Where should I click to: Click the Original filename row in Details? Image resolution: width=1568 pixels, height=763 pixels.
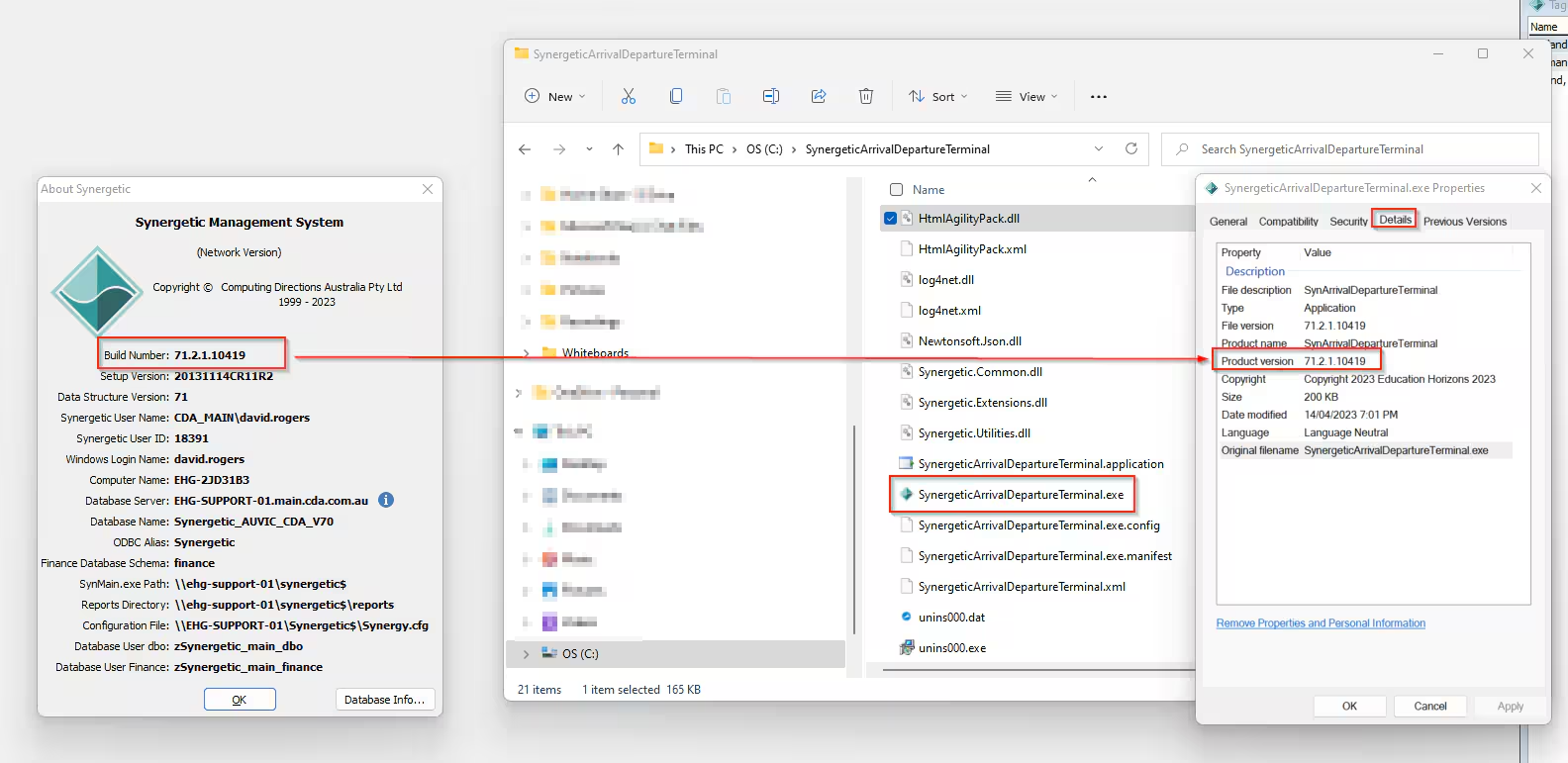click(1366, 450)
